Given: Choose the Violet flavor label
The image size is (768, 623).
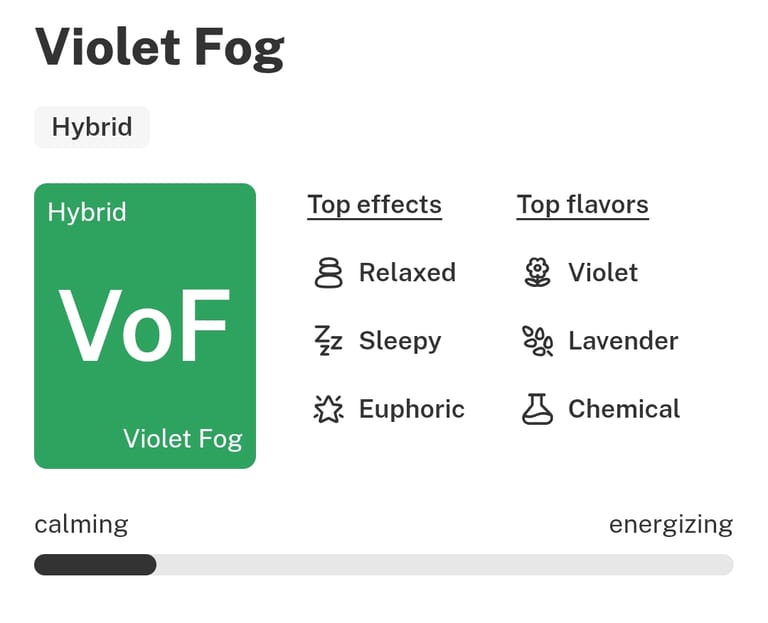Looking at the screenshot, I should [x=603, y=273].
